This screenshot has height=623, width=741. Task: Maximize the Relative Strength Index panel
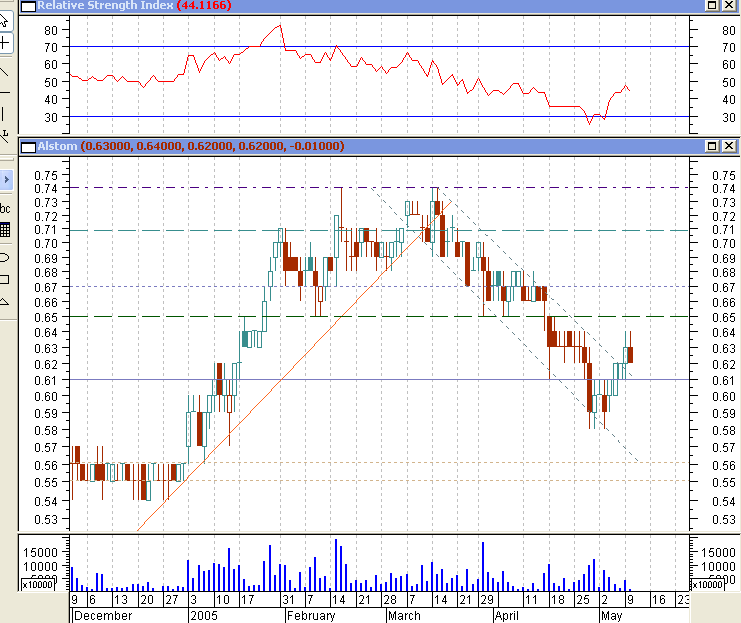(x=712, y=5)
